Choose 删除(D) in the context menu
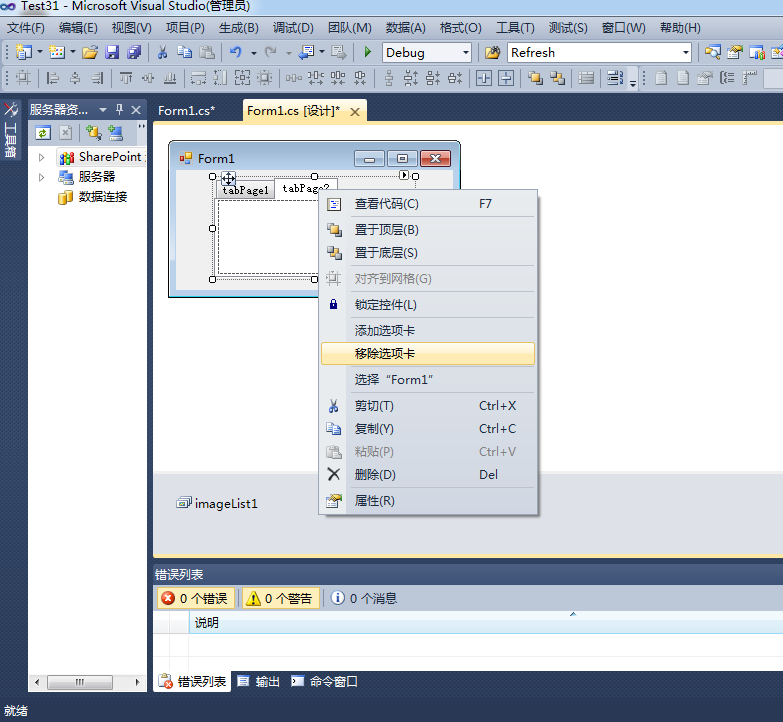The image size is (783, 722). pyautogui.click(x=428, y=474)
